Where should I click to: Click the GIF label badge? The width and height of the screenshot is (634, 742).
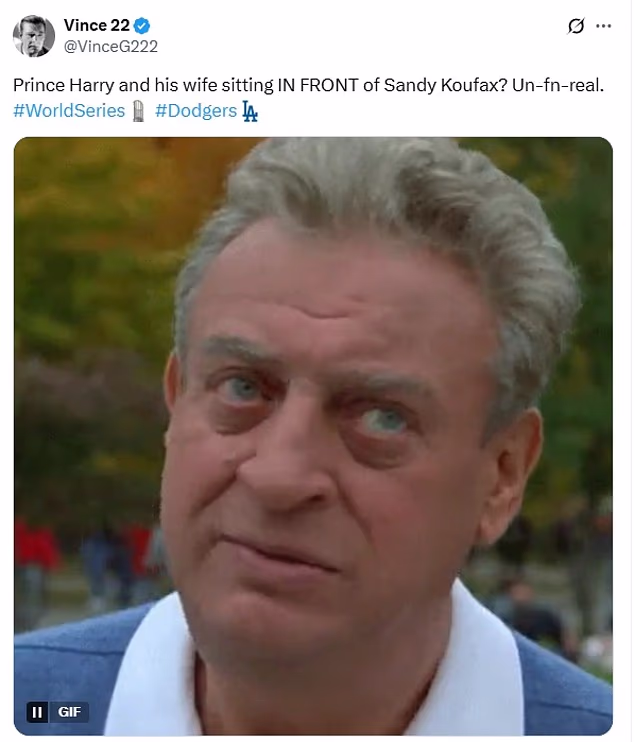[70, 712]
